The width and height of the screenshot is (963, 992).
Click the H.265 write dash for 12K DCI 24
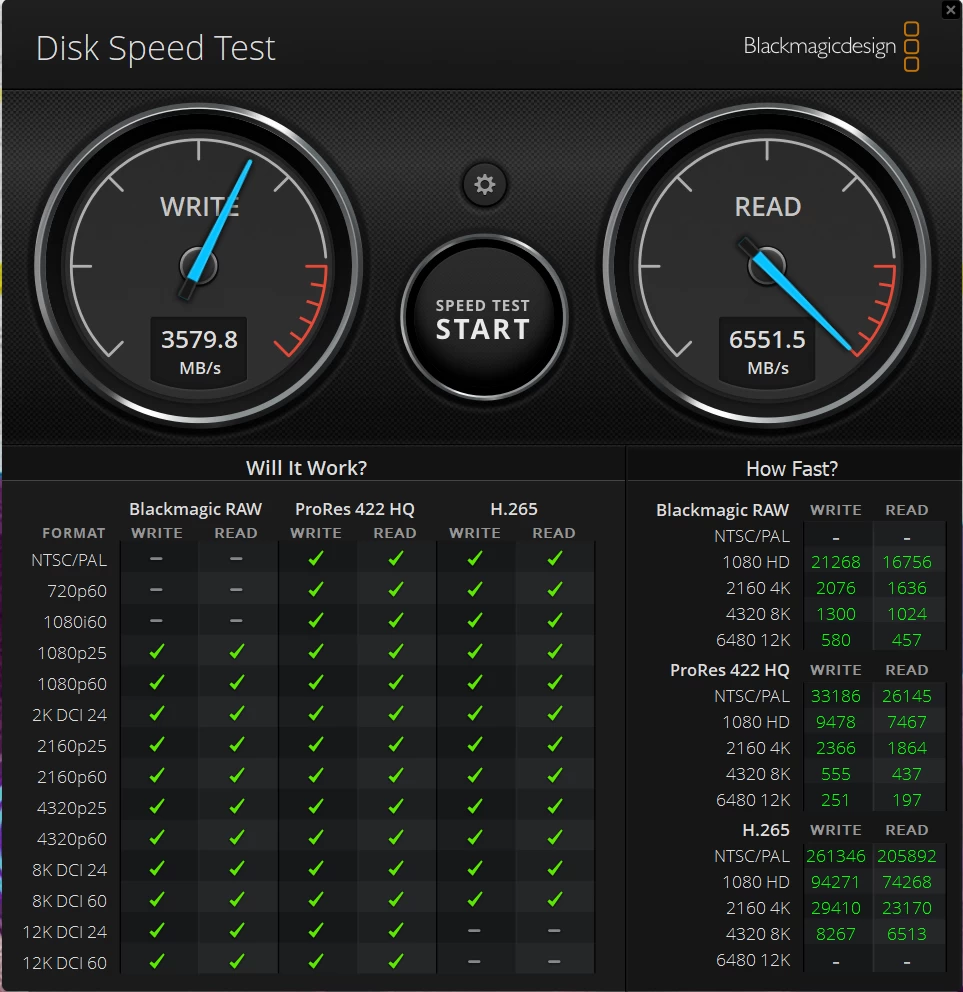click(475, 931)
